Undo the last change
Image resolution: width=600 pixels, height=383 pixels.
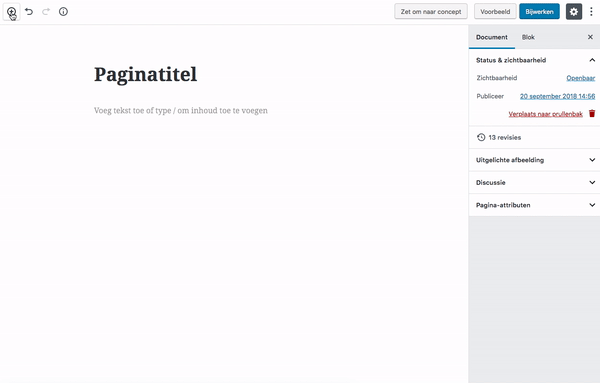[x=29, y=11]
